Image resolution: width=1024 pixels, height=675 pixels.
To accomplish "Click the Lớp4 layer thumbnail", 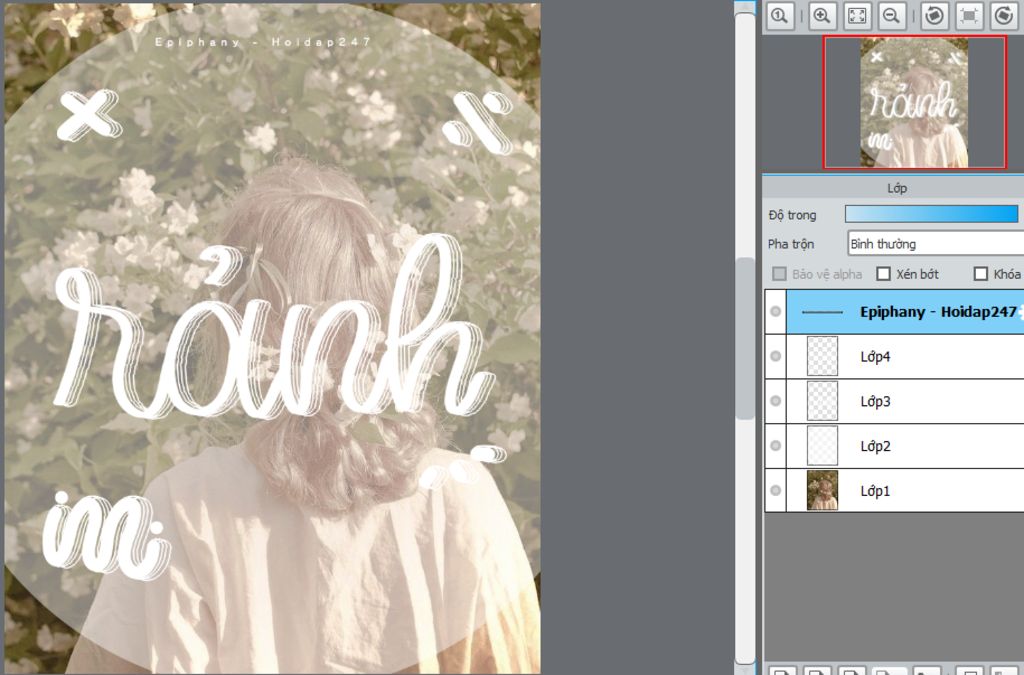I will tap(822, 356).
